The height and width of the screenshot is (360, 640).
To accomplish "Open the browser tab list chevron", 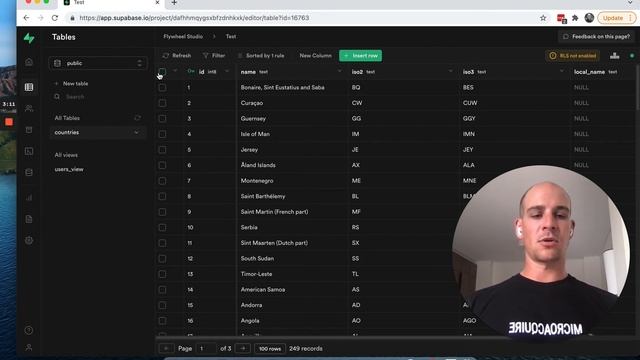I will click(630, 3).
